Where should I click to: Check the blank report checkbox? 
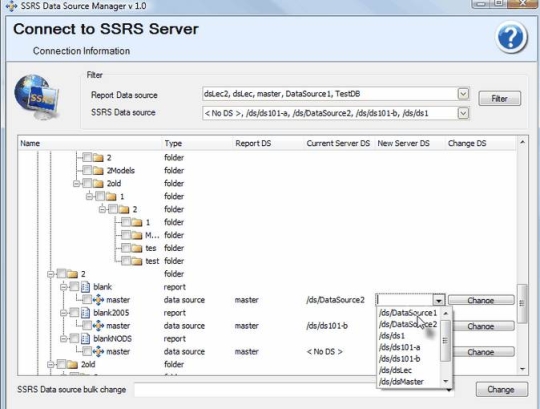pyautogui.click(x=74, y=286)
